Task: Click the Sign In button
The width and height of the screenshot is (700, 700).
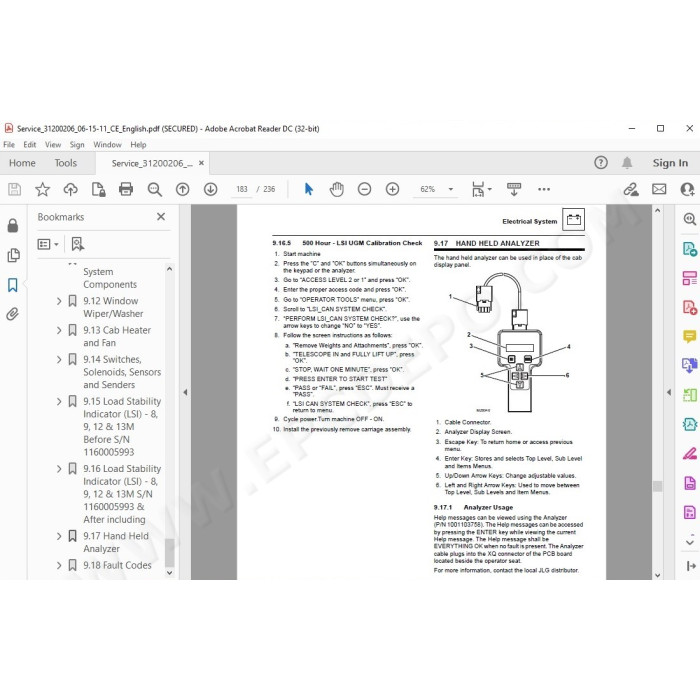Action: pyautogui.click(x=670, y=163)
